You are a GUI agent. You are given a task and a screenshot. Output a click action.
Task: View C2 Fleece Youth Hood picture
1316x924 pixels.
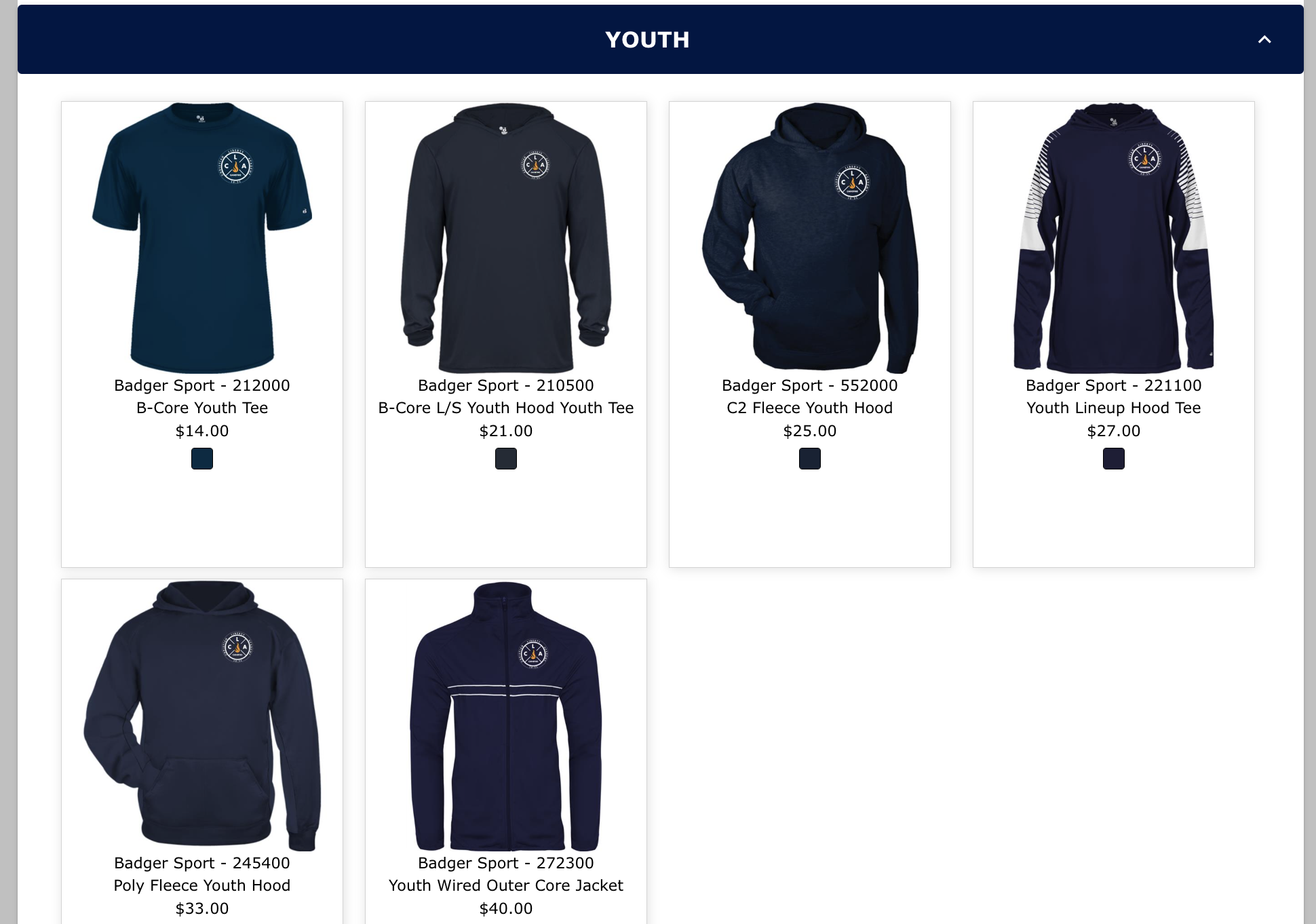(x=810, y=237)
